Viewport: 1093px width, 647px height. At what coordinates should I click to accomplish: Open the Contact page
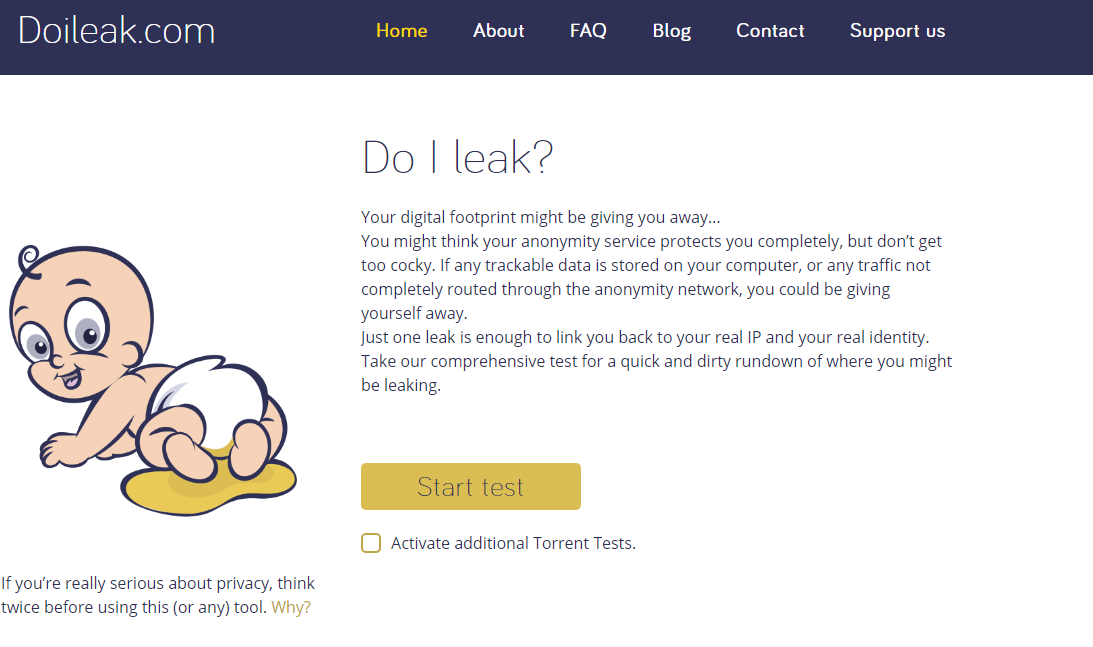pyautogui.click(x=770, y=31)
